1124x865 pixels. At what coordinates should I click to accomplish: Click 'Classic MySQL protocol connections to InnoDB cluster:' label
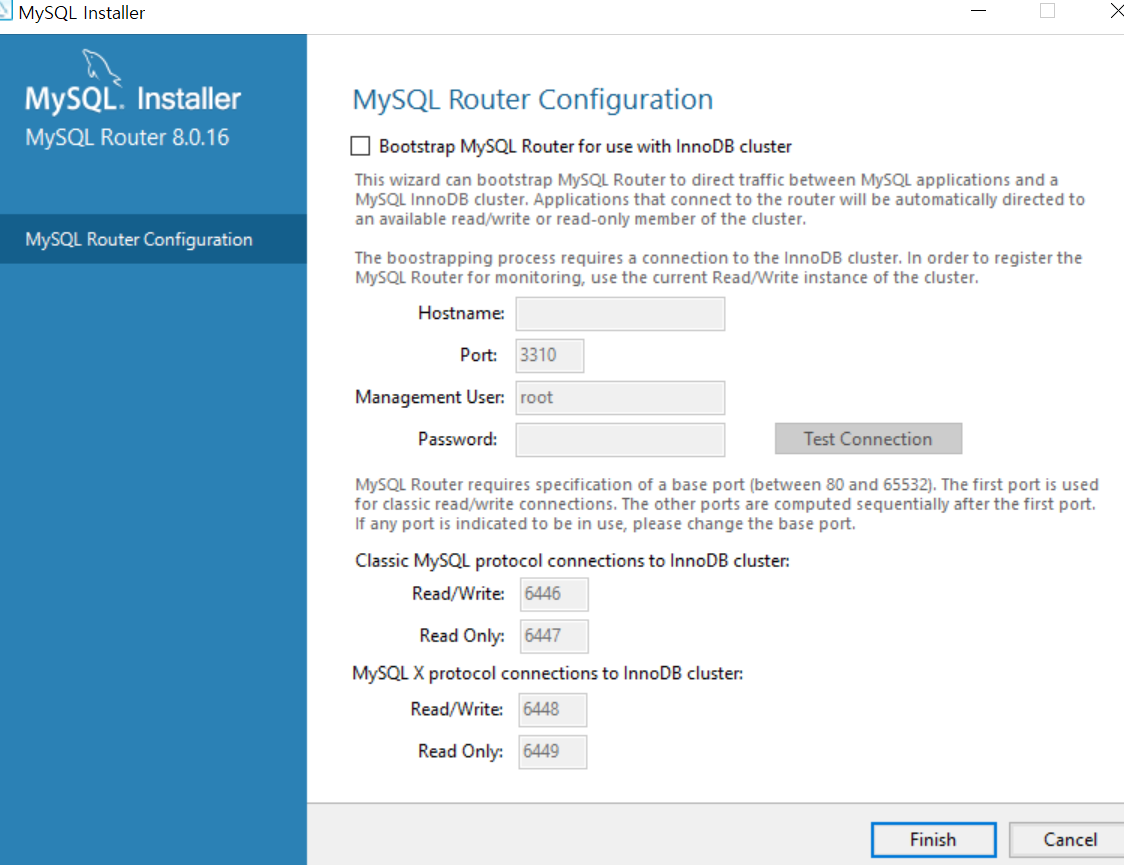click(572, 560)
